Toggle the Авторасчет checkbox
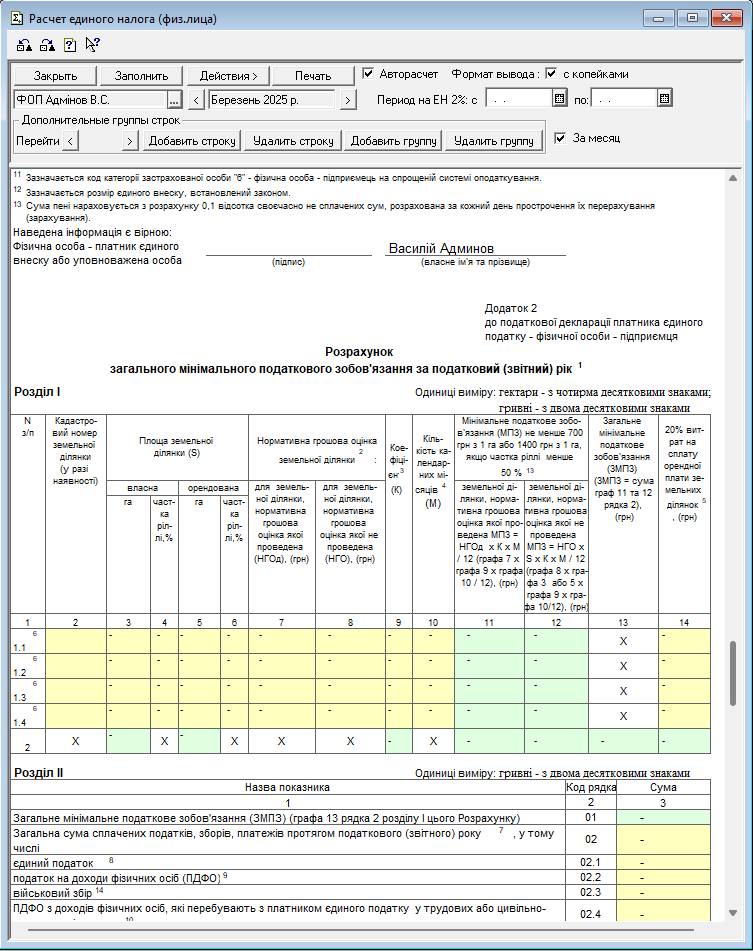The image size is (753, 951). (x=368, y=73)
